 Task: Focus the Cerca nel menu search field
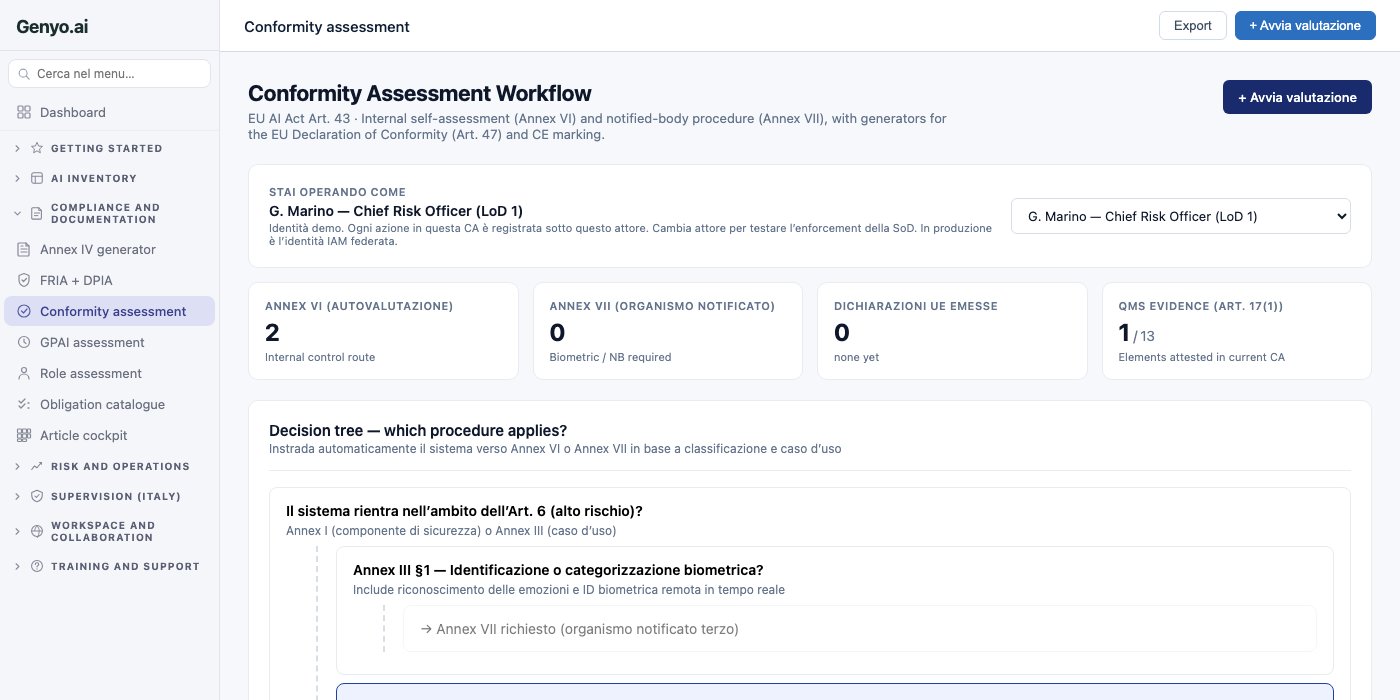(x=109, y=74)
